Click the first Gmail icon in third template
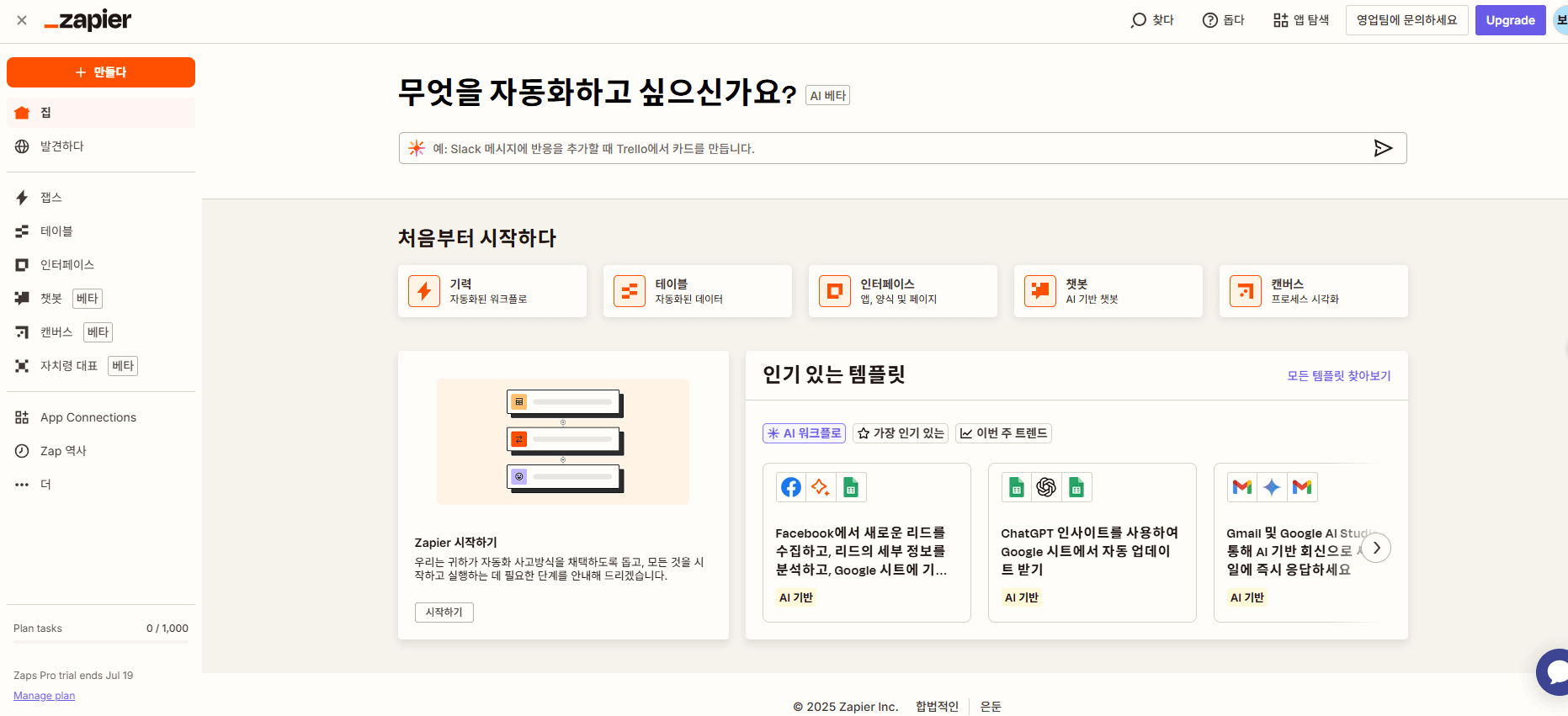This screenshot has width=1568, height=716. [x=1242, y=487]
